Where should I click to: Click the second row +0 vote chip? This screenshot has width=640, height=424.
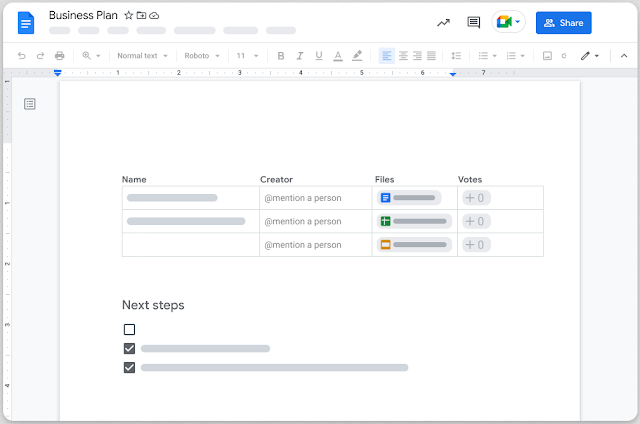click(476, 221)
